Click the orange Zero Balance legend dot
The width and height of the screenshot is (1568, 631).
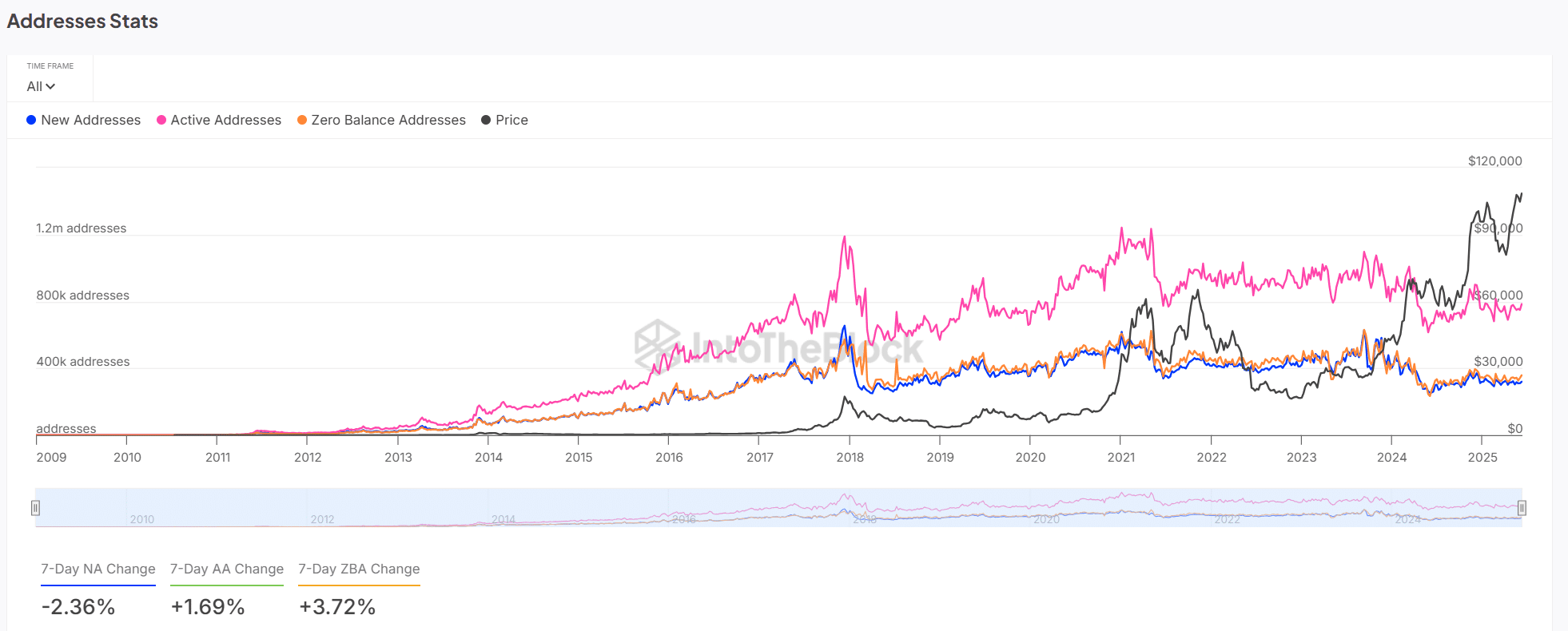coord(302,120)
